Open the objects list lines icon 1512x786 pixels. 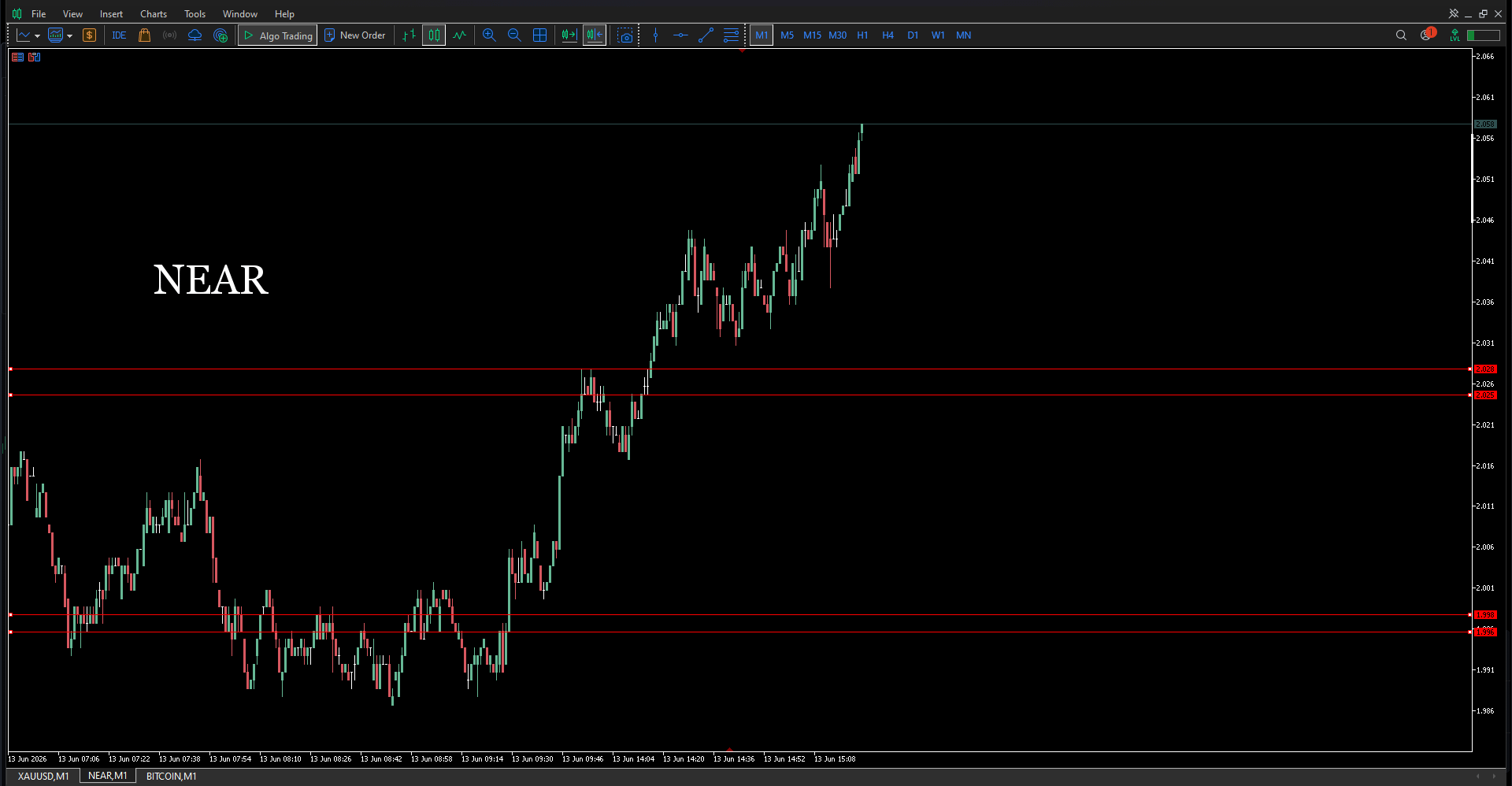pyautogui.click(x=732, y=35)
